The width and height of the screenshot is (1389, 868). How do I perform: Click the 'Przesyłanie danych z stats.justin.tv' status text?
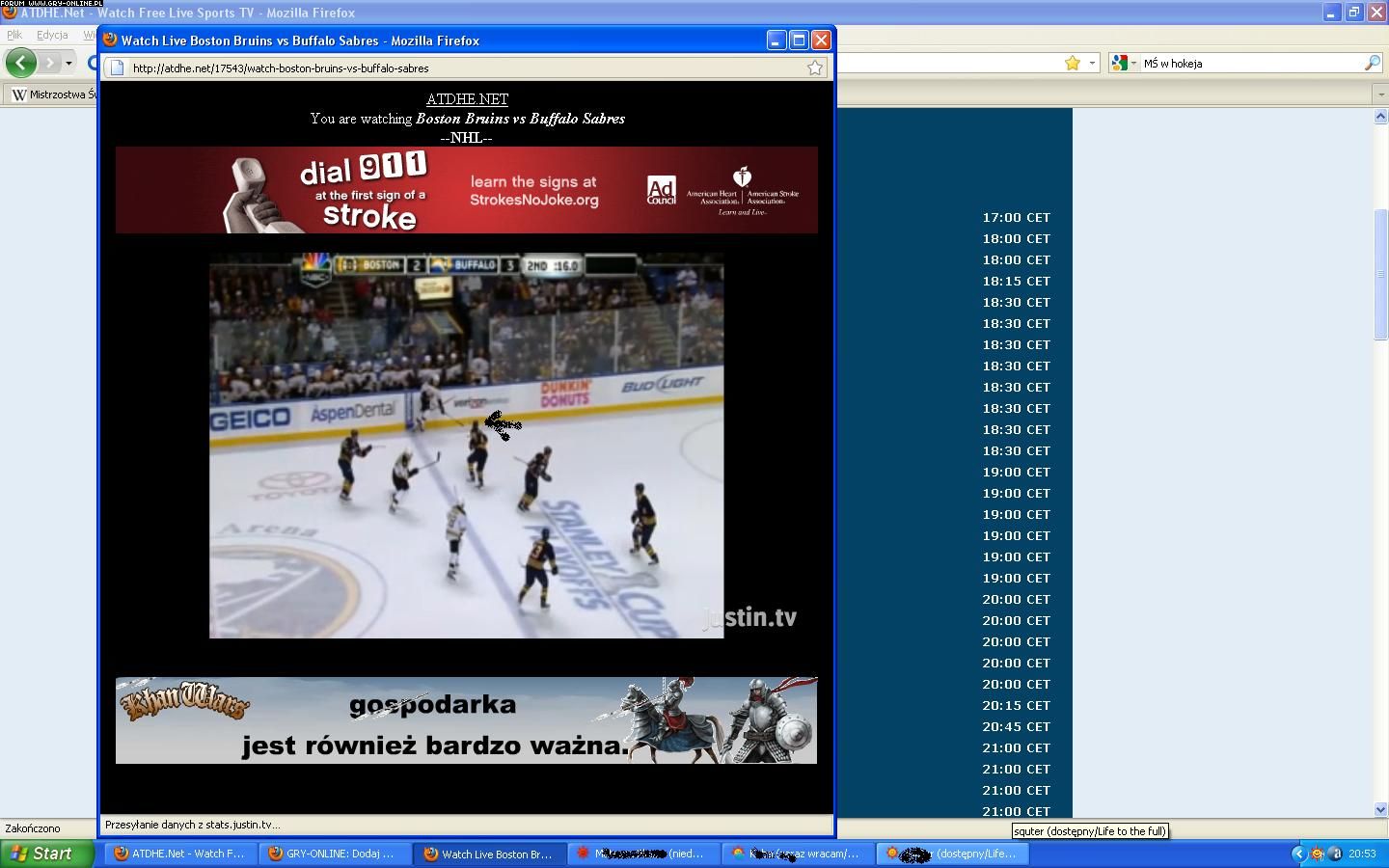pos(192,825)
